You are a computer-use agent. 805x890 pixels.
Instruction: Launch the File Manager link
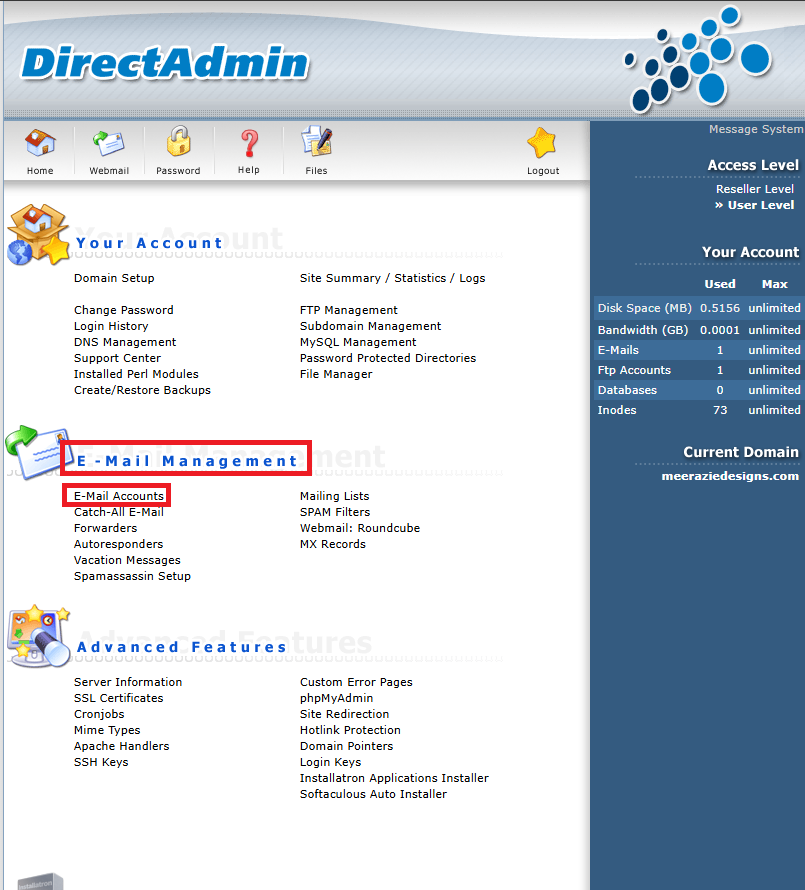point(336,374)
